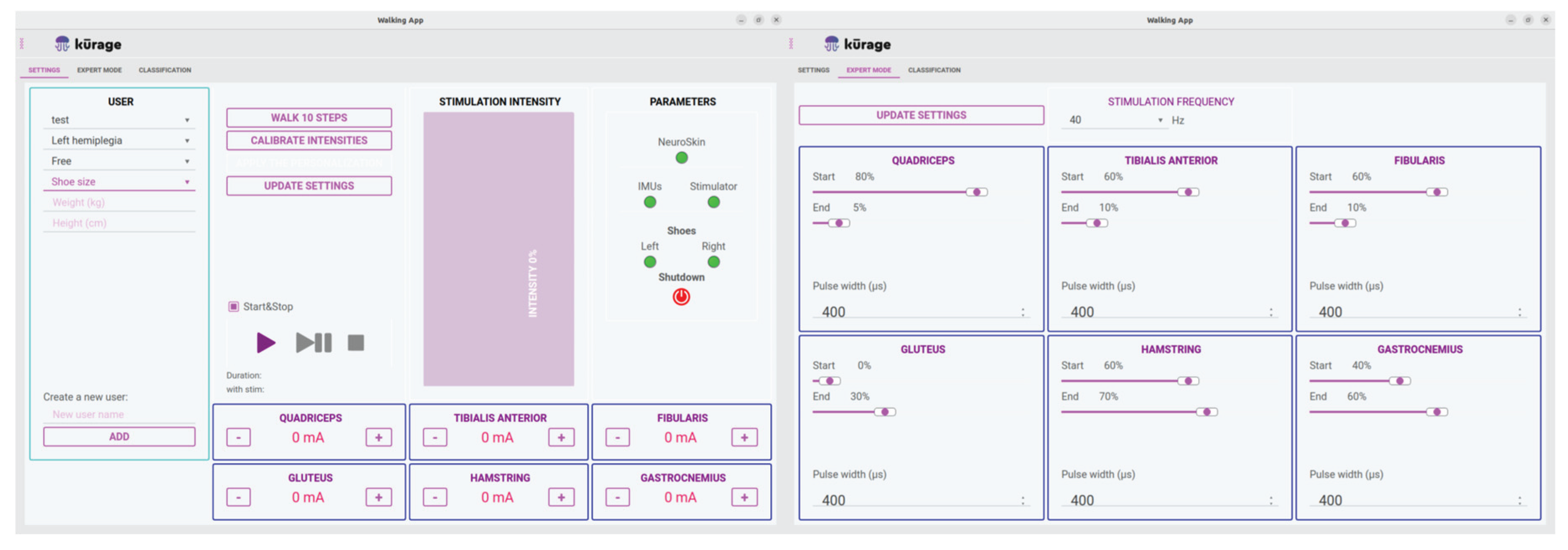Open Settings tab in right window
The width and height of the screenshot is (1568, 550).
click(x=813, y=70)
